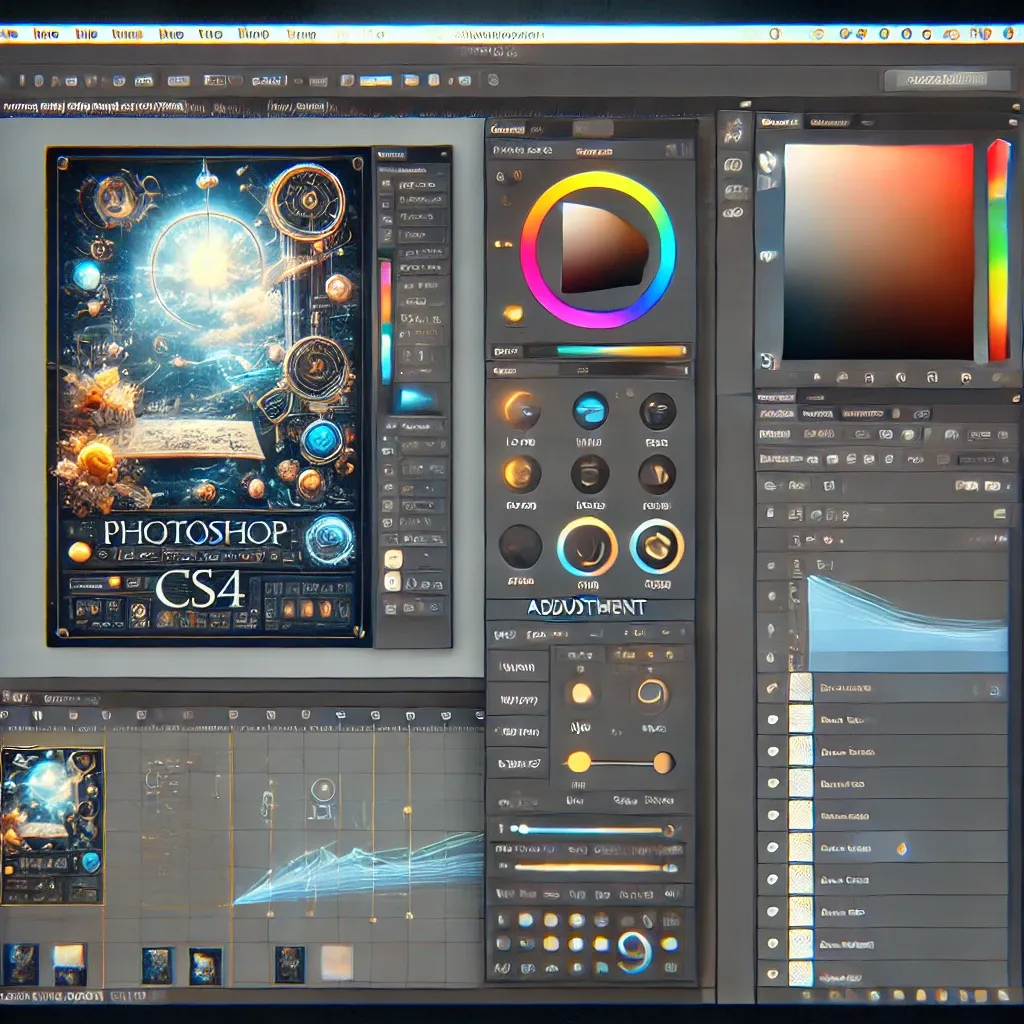Select the plain black circle icon in the grid
The image size is (1024, 1024).
click(x=520, y=546)
